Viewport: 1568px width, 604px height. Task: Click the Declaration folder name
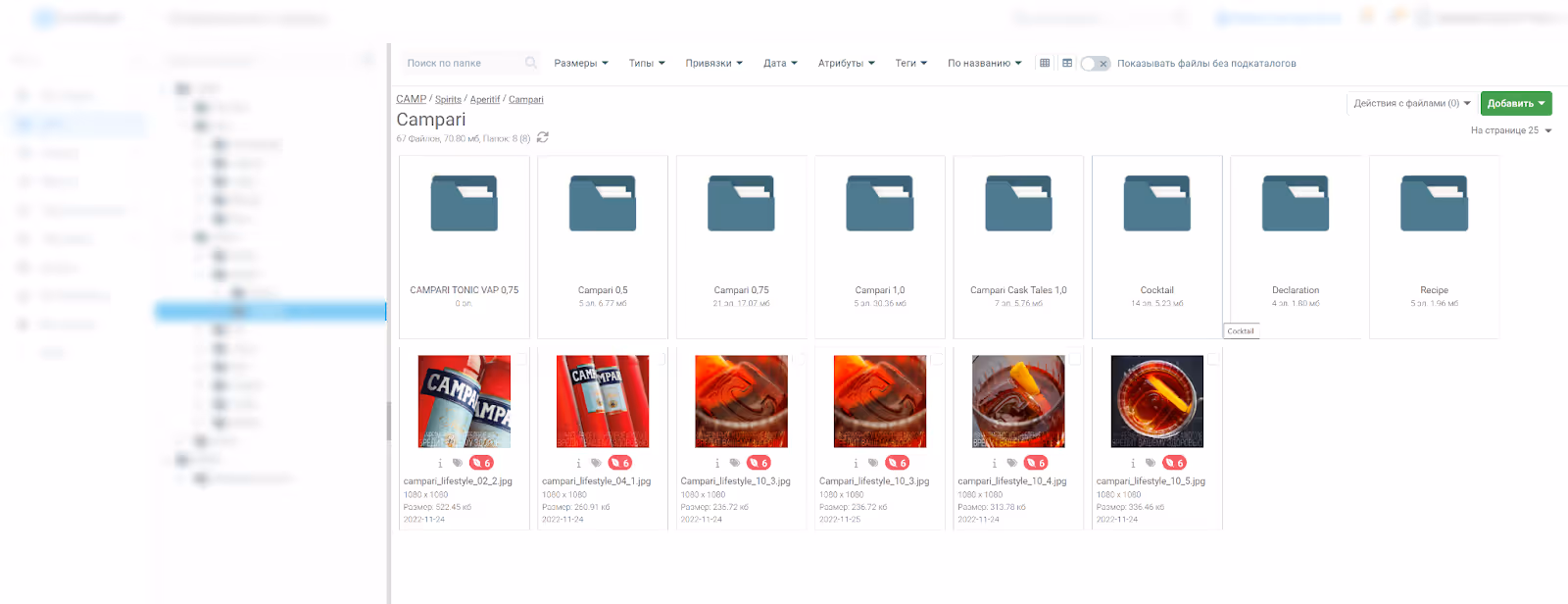pyautogui.click(x=1296, y=290)
